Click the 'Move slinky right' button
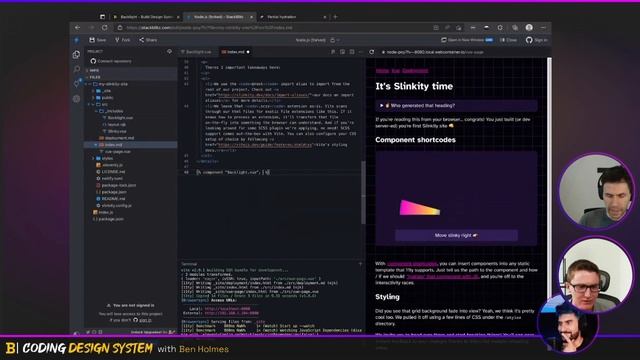This screenshot has width=640, height=360. pyautogui.click(x=456, y=235)
